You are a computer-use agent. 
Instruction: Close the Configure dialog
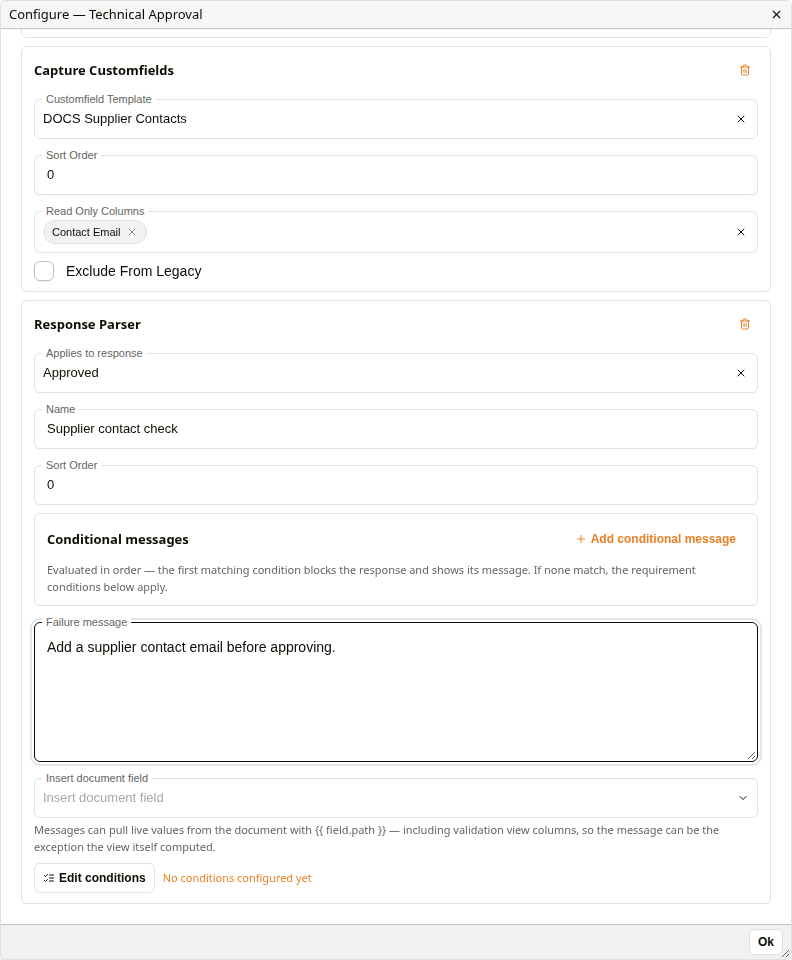click(x=776, y=14)
